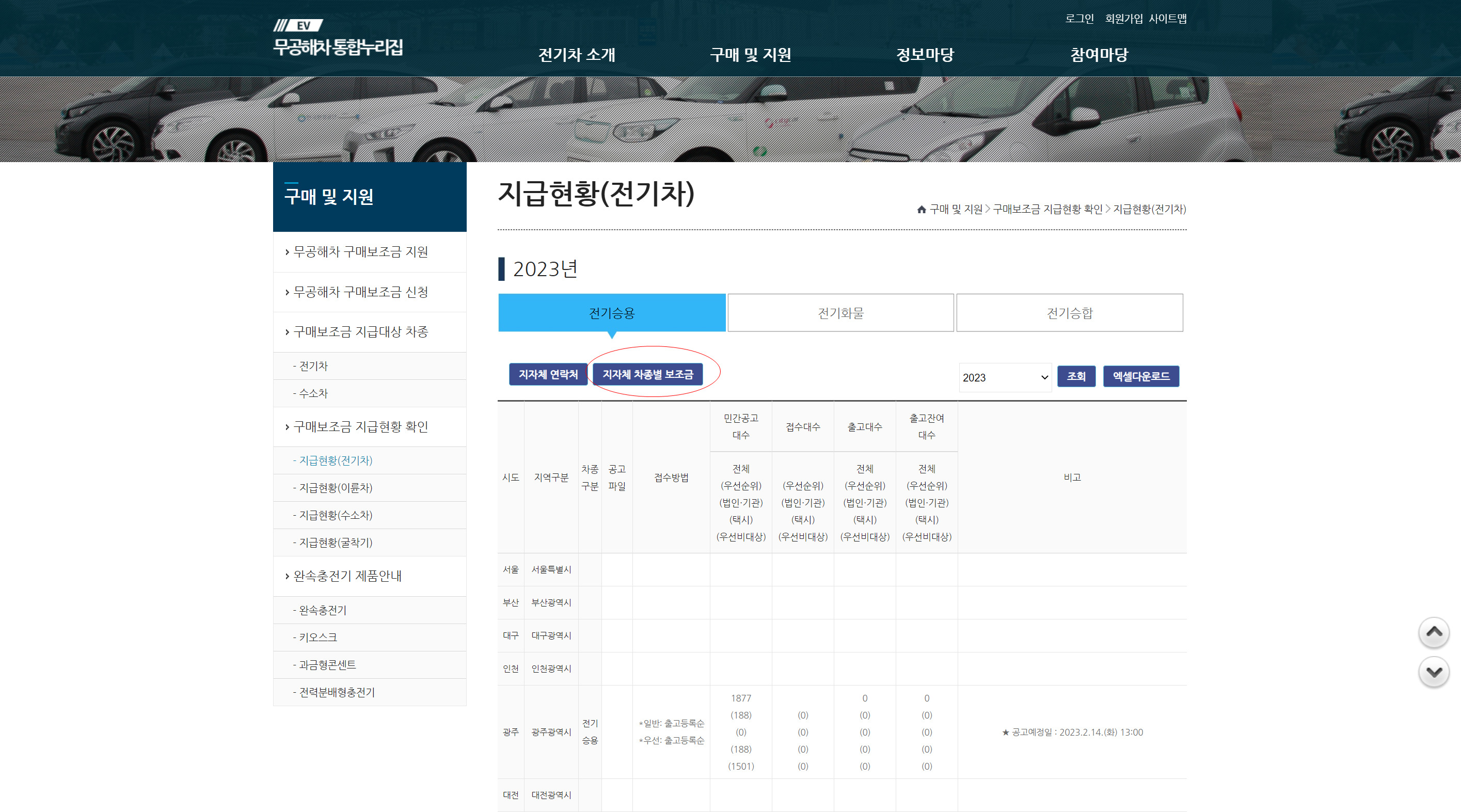Image resolution: width=1461 pixels, height=812 pixels.
Task: Click the home icon in breadcrumb
Action: click(x=921, y=209)
